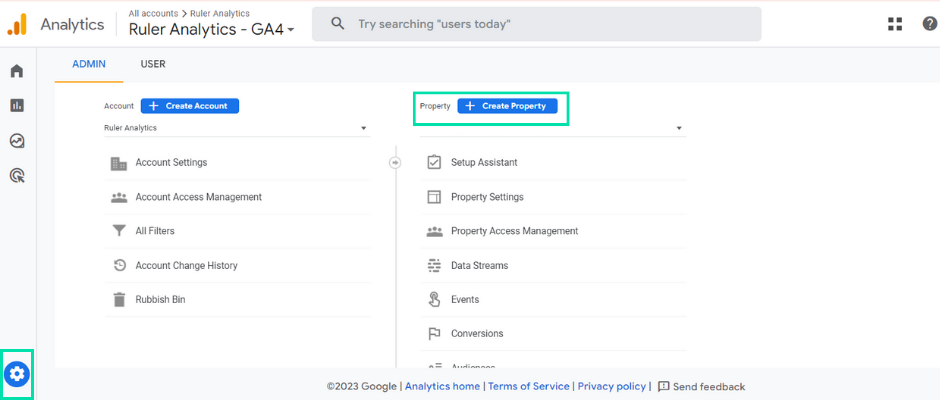Click the Property Settings layout icon
Image resolution: width=940 pixels, height=400 pixels.
[x=434, y=197]
